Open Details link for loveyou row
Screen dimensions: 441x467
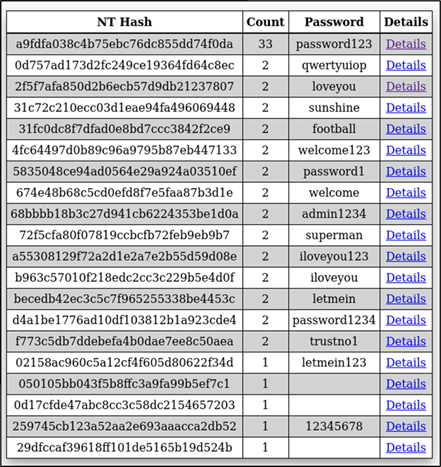point(406,87)
